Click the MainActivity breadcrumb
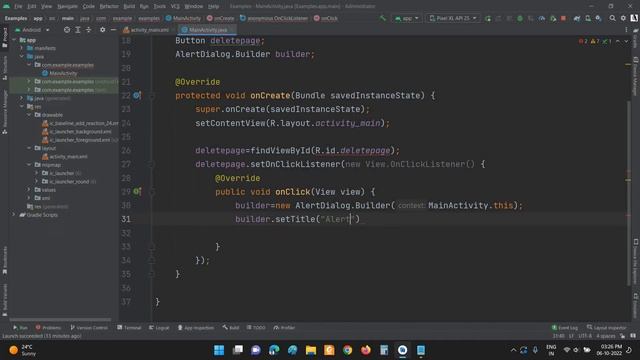Image resolution: width=640 pixels, height=360 pixels. point(183,18)
